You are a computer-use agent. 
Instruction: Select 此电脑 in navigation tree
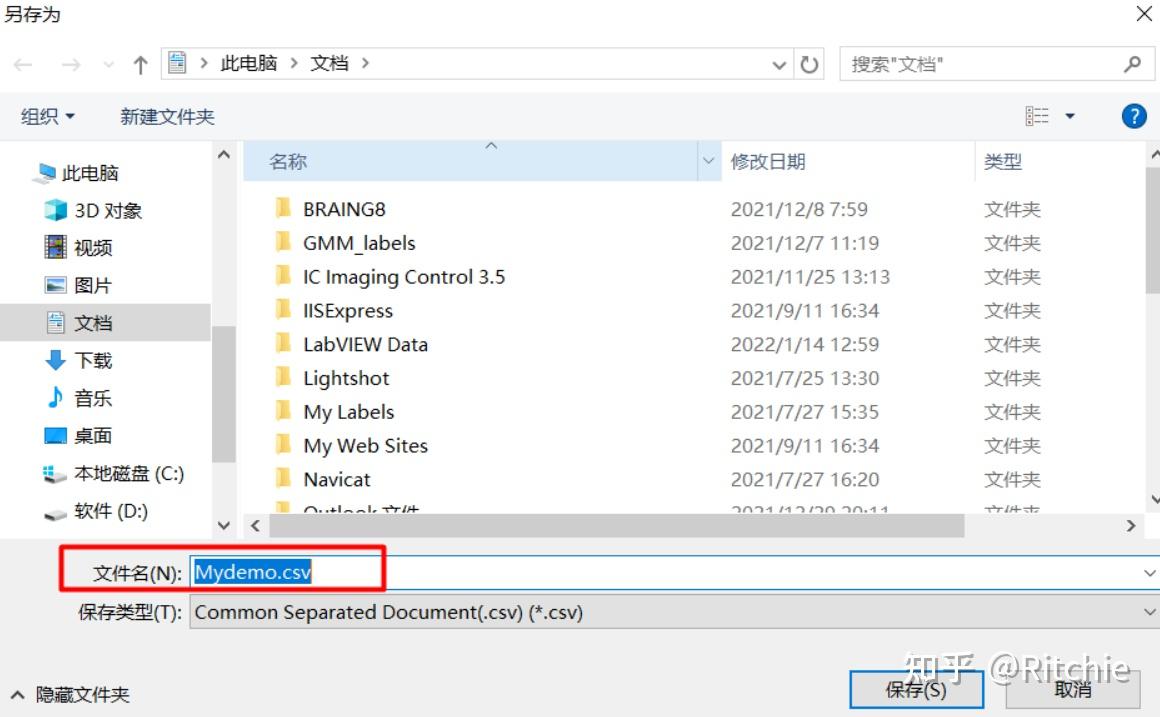(90, 173)
